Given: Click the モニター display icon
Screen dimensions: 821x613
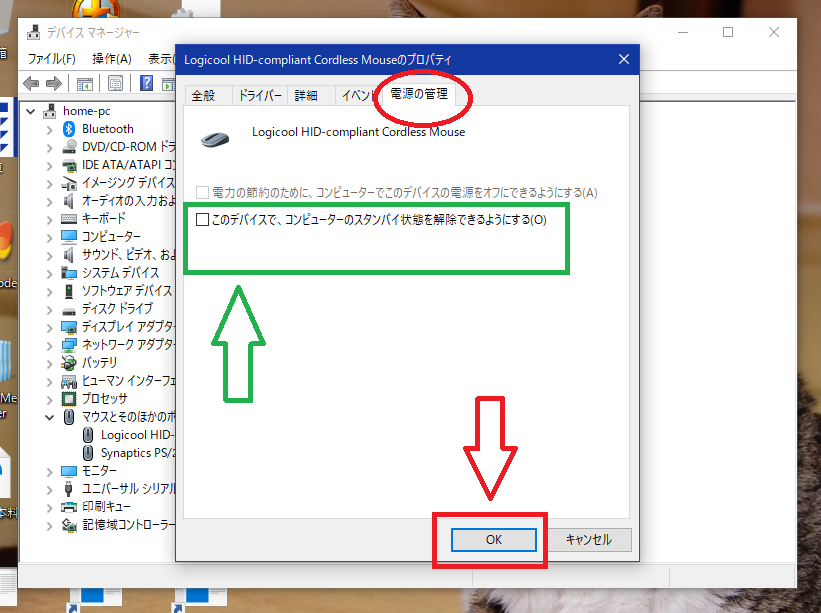Looking at the screenshot, I should click(x=69, y=471).
